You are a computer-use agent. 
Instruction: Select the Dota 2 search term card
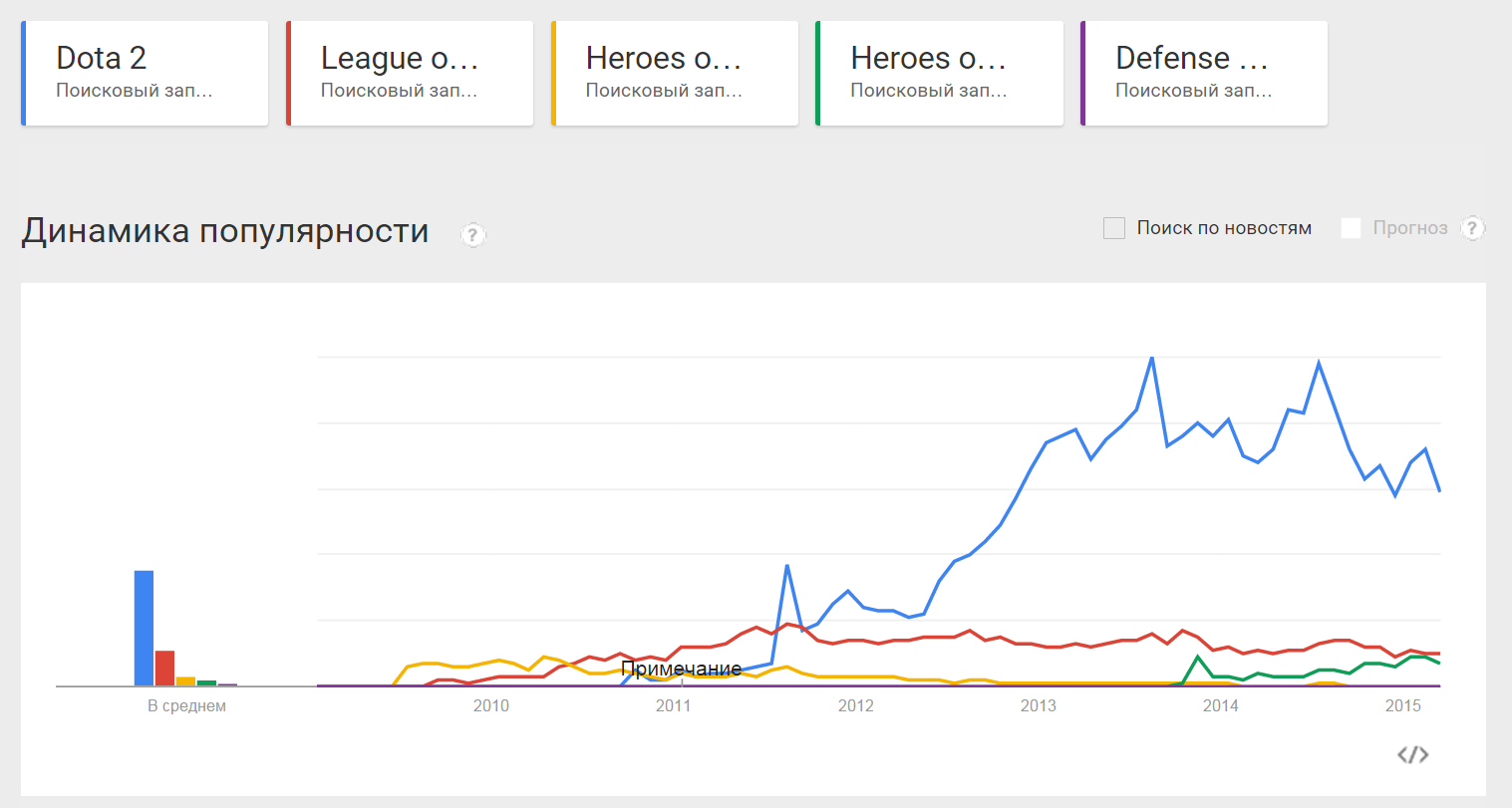point(145,74)
